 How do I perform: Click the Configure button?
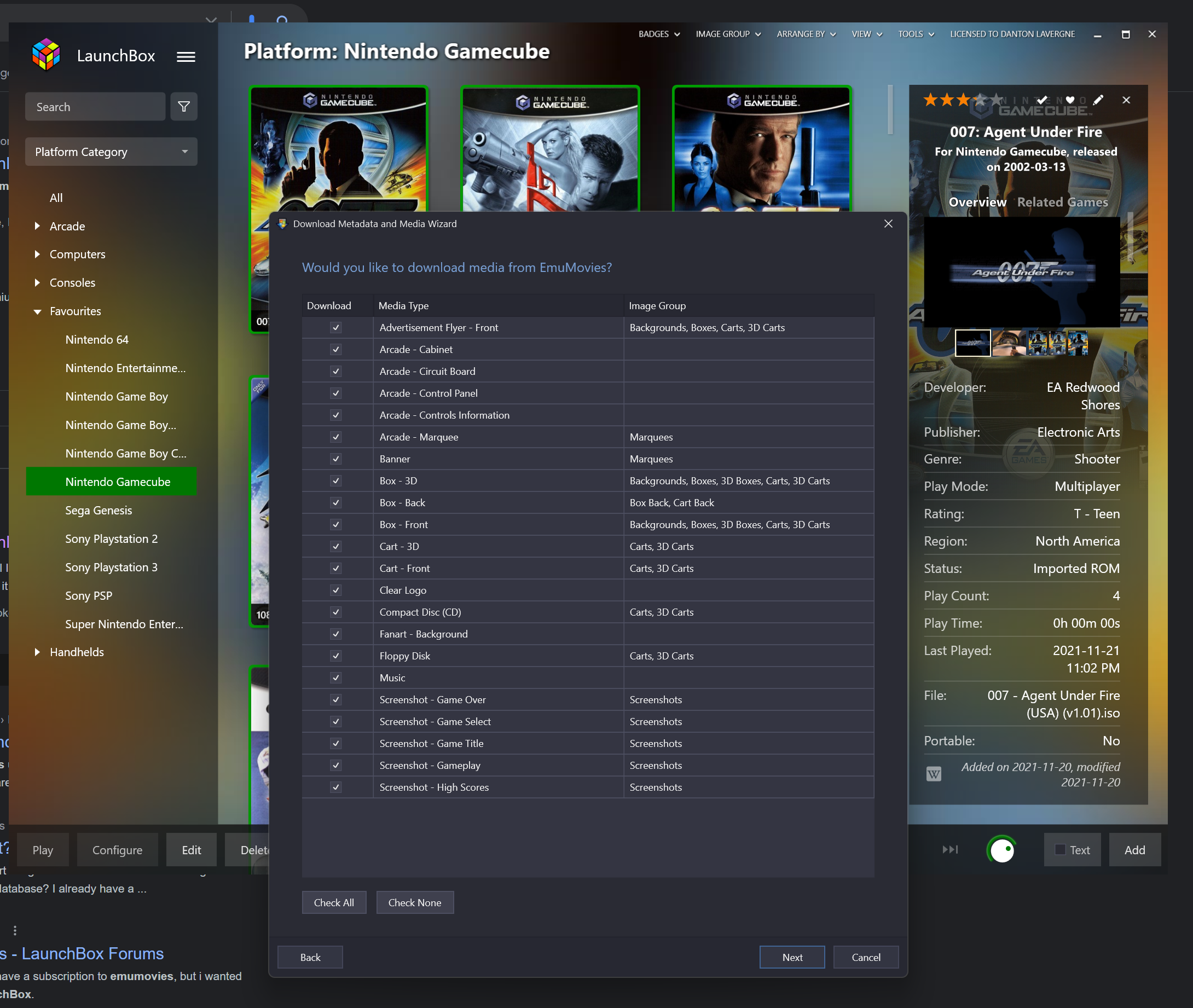tap(118, 850)
